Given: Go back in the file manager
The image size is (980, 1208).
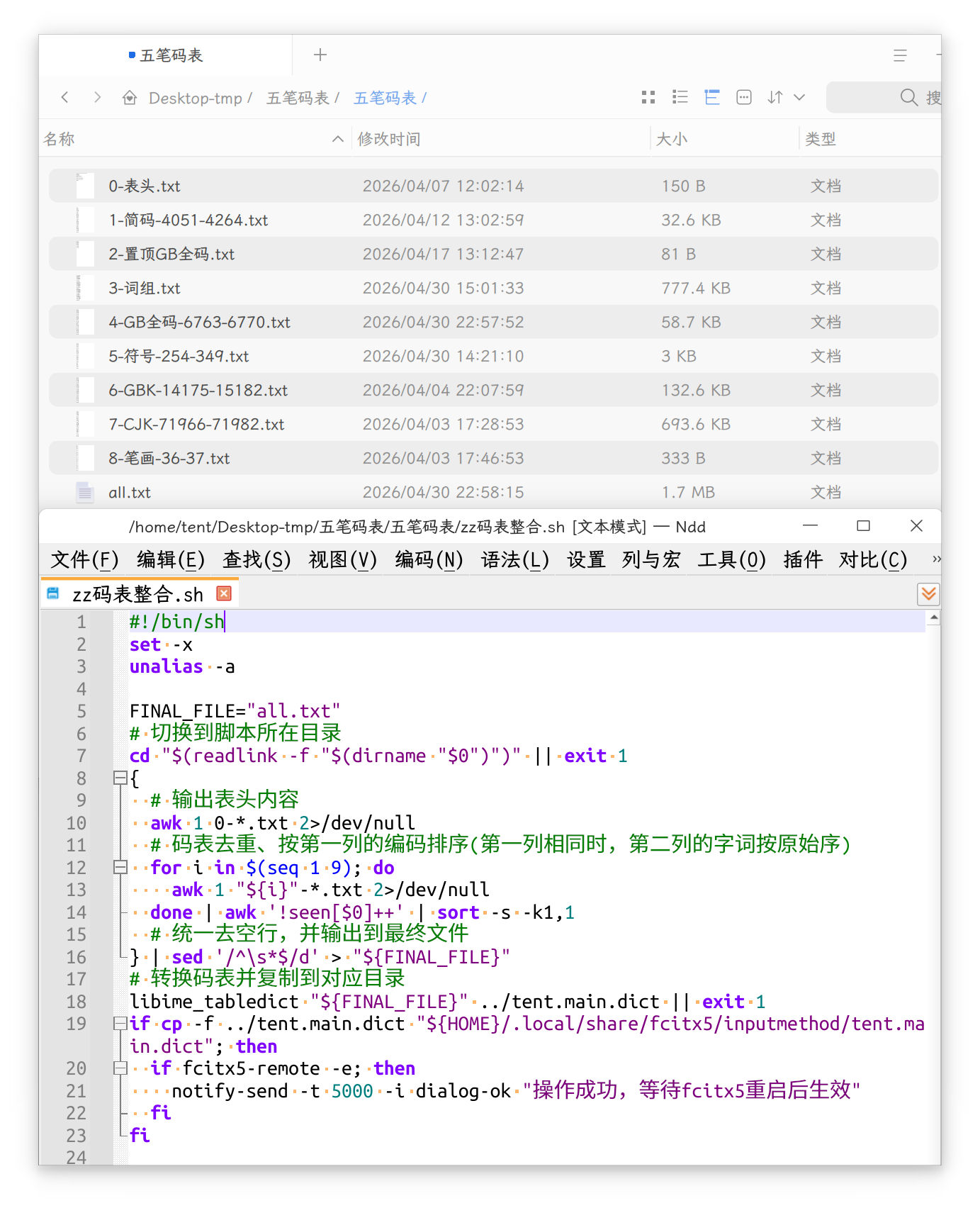Looking at the screenshot, I should (x=65, y=97).
